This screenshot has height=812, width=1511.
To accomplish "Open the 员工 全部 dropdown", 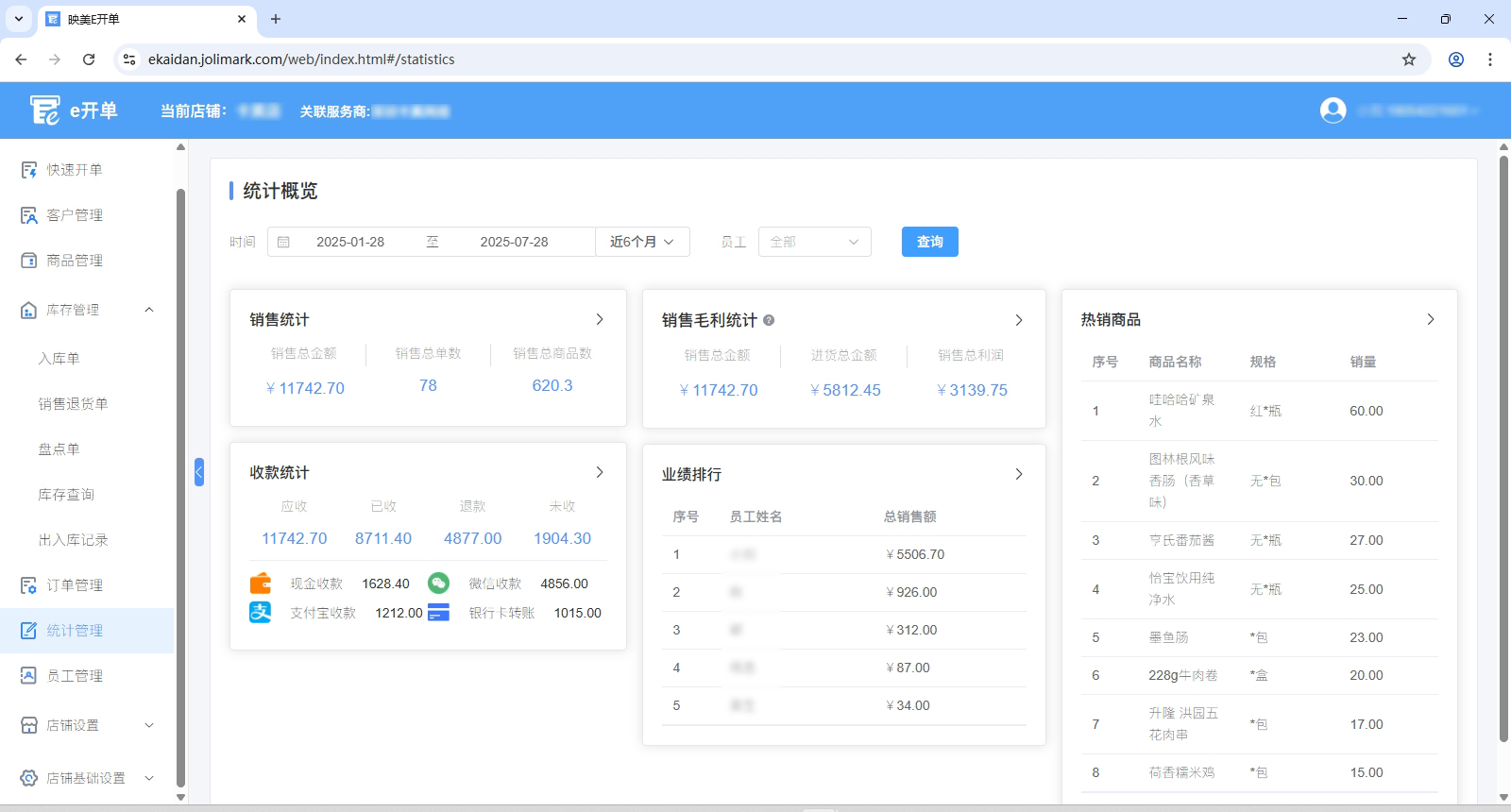I will pyautogui.click(x=814, y=242).
